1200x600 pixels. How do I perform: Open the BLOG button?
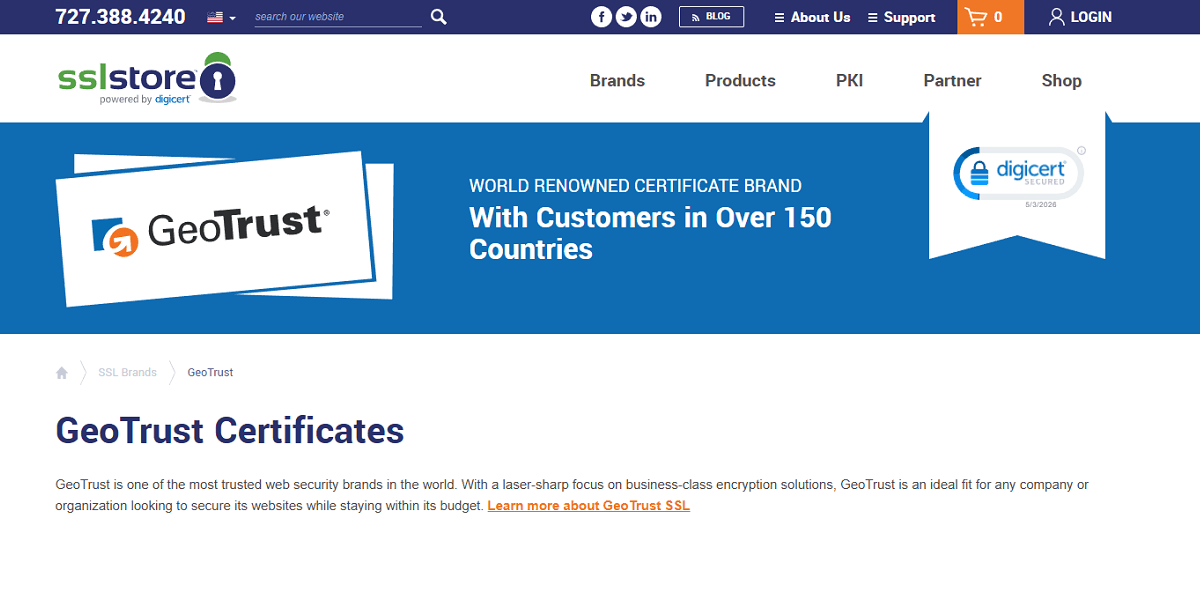[711, 17]
